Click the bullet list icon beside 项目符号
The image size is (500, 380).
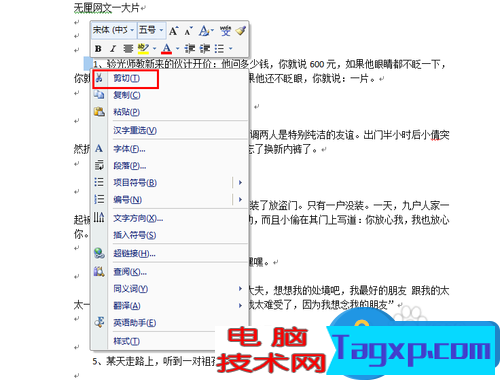(99, 182)
